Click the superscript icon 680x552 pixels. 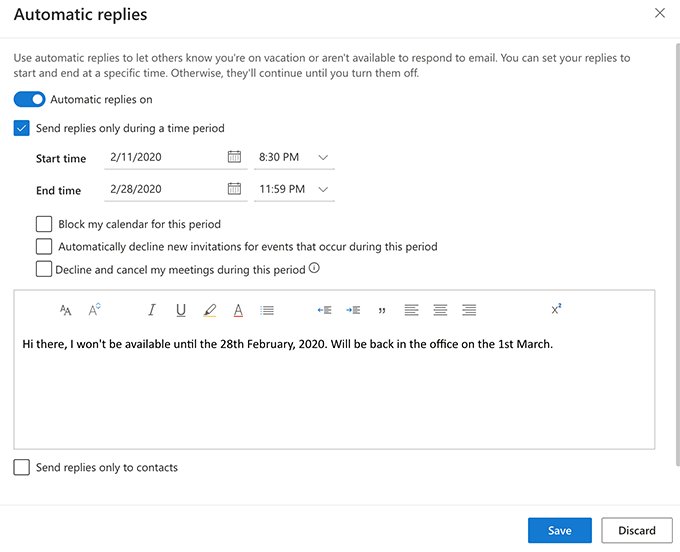pyautogui.click(x=556, y=309)
